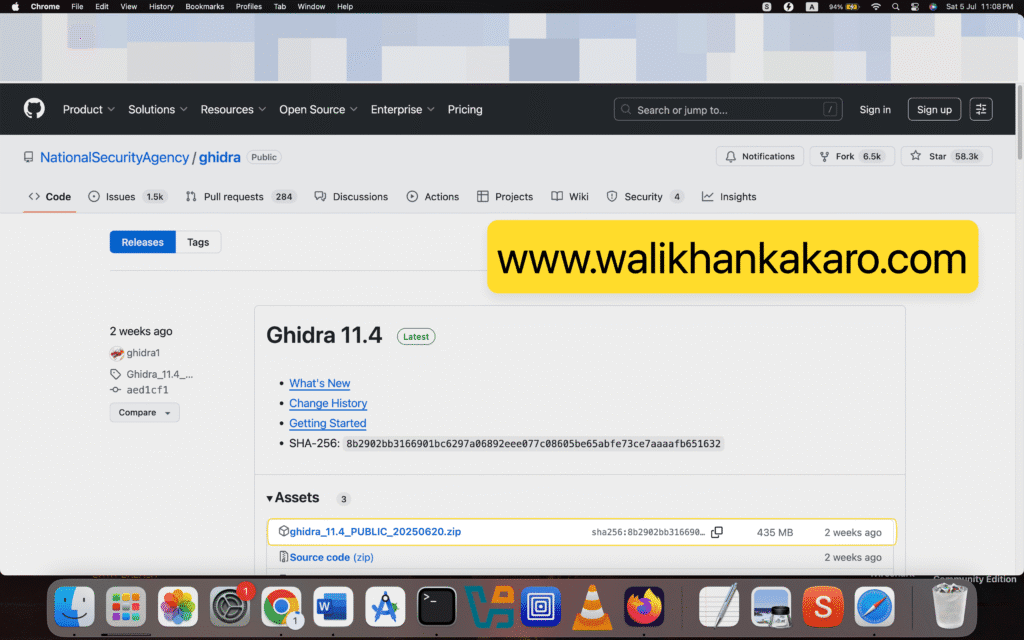The width and height of the screenshot is (1024, 640).
Task: Open the Change History link
Action: click(x=328, y=404)
